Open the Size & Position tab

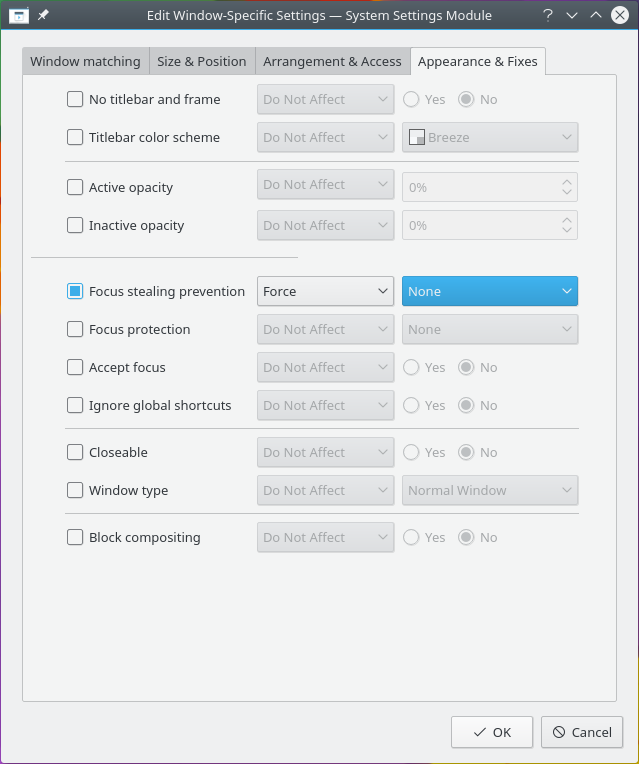click(x=202, y=61)
